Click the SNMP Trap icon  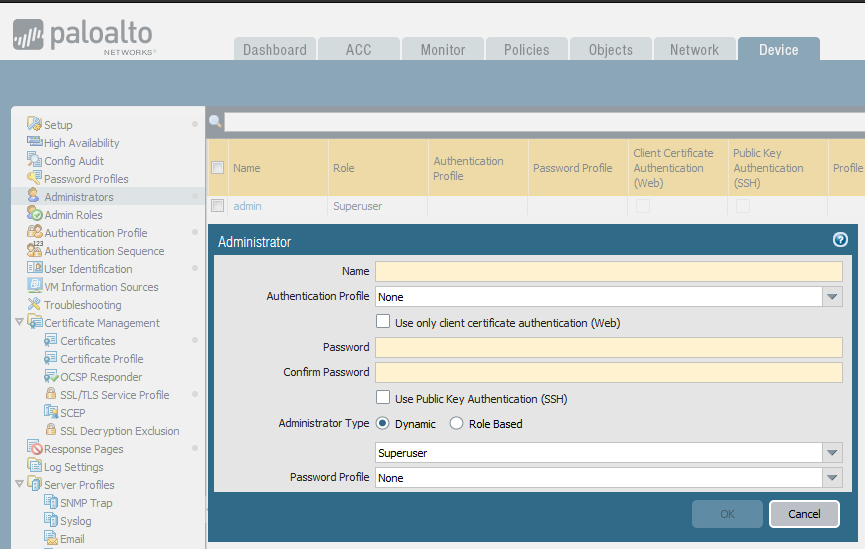coord(51,502)
